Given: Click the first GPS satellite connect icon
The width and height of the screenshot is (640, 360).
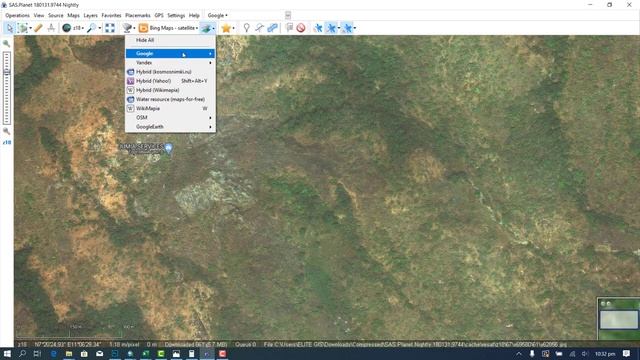Looking at the screenshot, I should (x=318, y=28).
